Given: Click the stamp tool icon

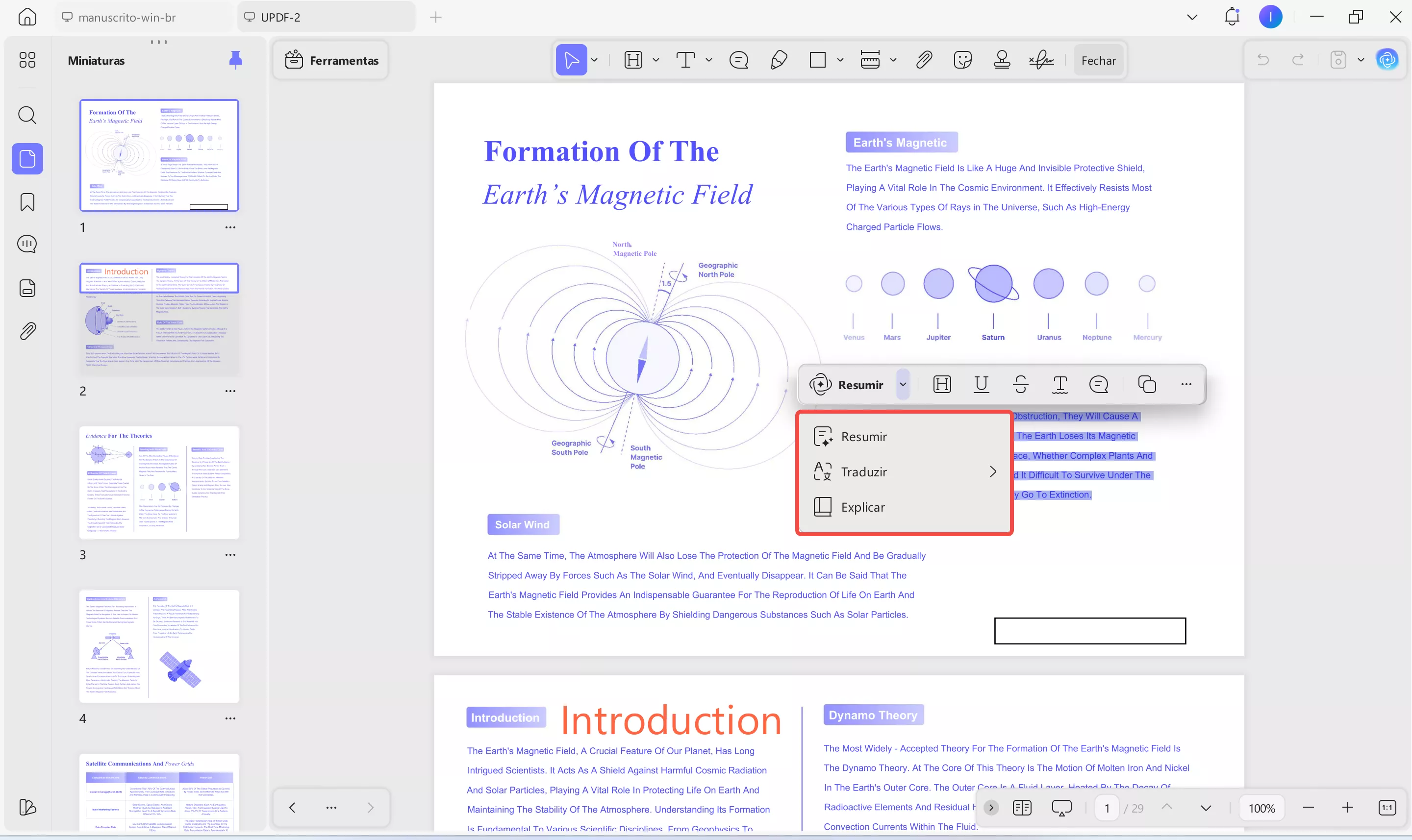Looking at the screenshot, I should tap(1002, 60).
